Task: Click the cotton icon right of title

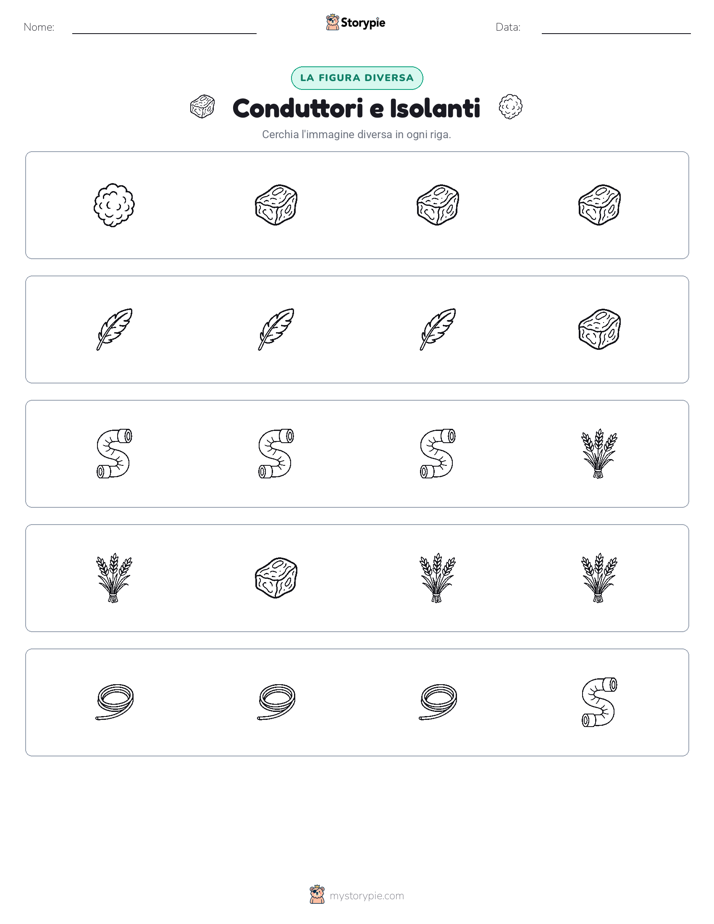Action: pyautogui.click(x=510, y=107)
